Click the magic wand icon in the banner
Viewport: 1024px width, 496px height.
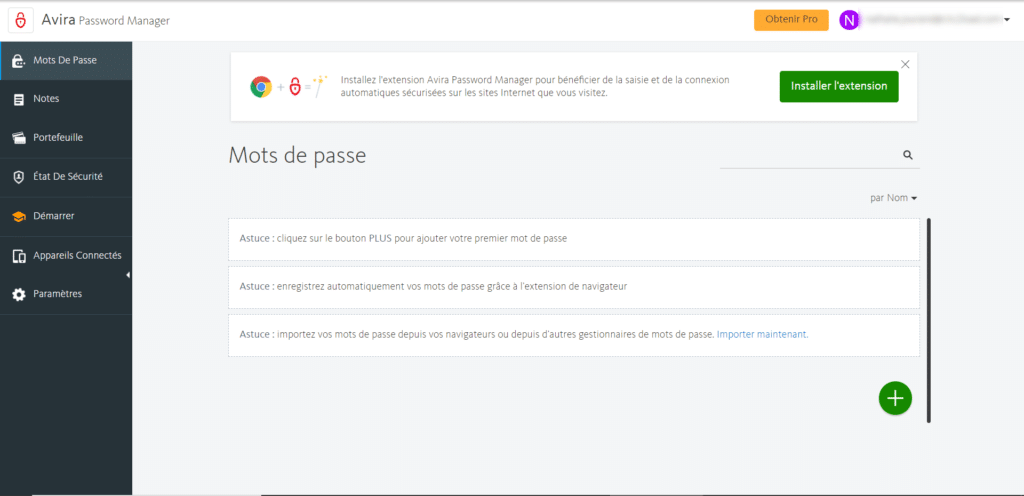click(320, 87)
